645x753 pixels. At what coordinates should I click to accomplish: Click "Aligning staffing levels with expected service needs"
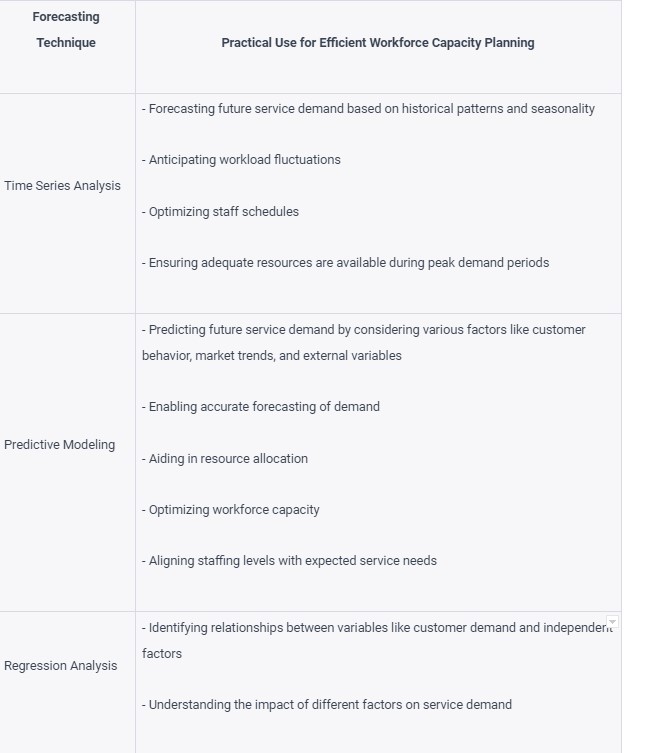pyautogui.click(x=289, y=561)
